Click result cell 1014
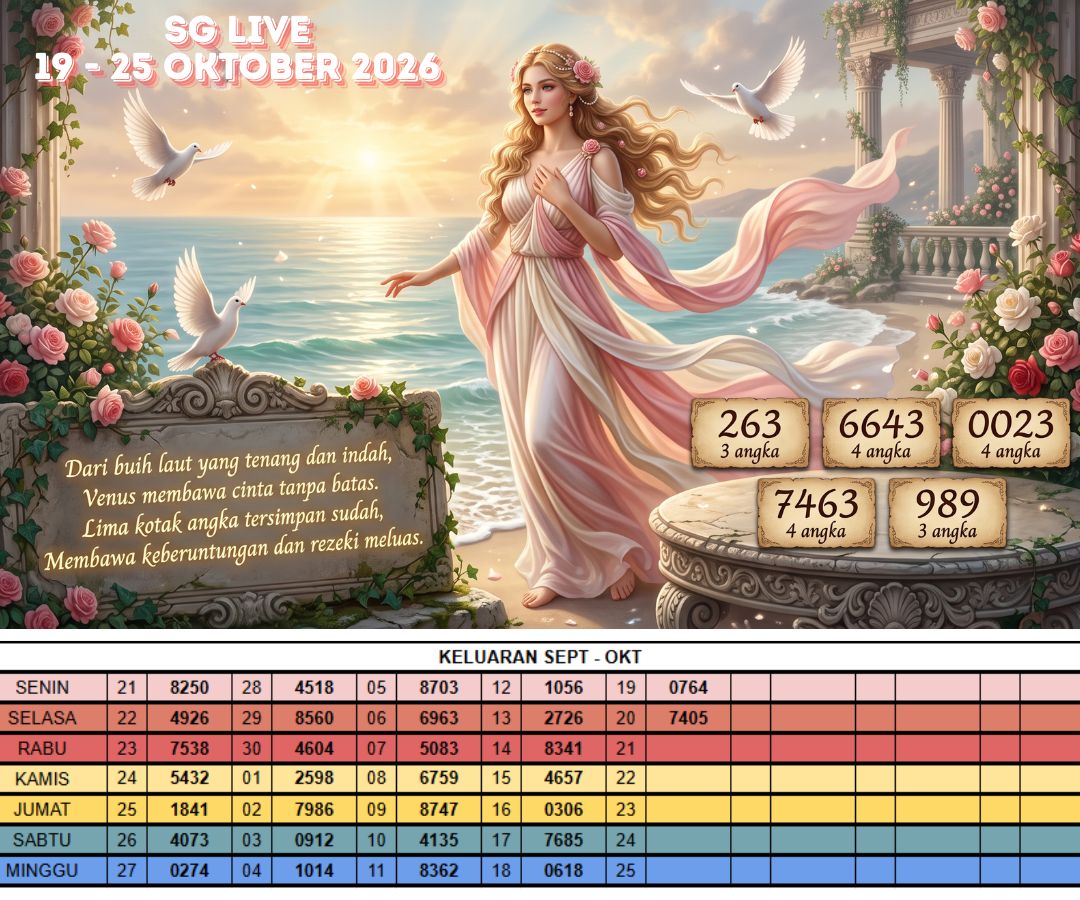Viewport: 1080px width, 900px height. tap(314, 870)
